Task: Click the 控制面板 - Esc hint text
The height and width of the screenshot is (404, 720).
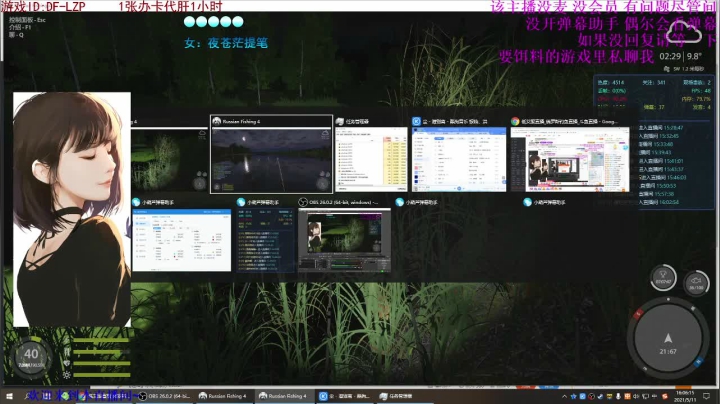Action: pyautogui.click(x=27, y=20)
